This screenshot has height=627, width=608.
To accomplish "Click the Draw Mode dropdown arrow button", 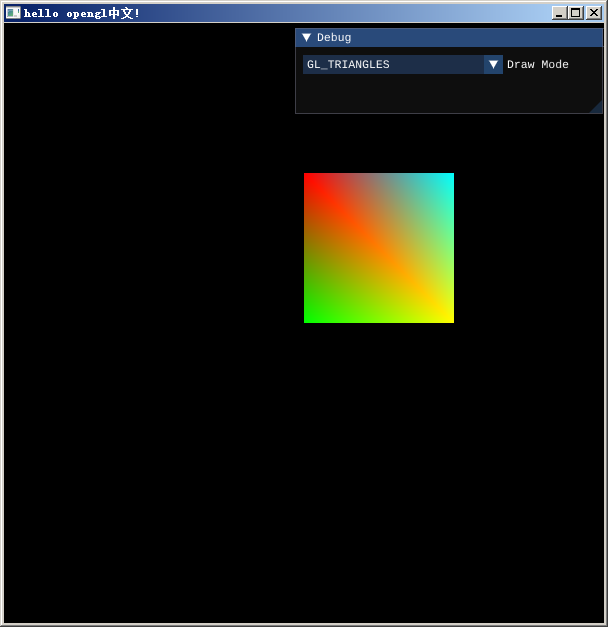I will coord(493,65).
